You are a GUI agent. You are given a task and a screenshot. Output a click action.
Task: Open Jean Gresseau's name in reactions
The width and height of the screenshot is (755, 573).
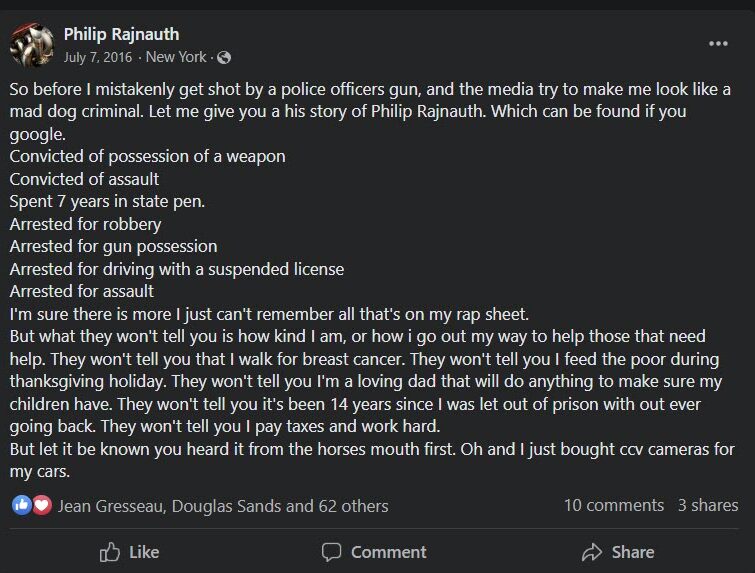pyautogui.click(x=110, y=506)
